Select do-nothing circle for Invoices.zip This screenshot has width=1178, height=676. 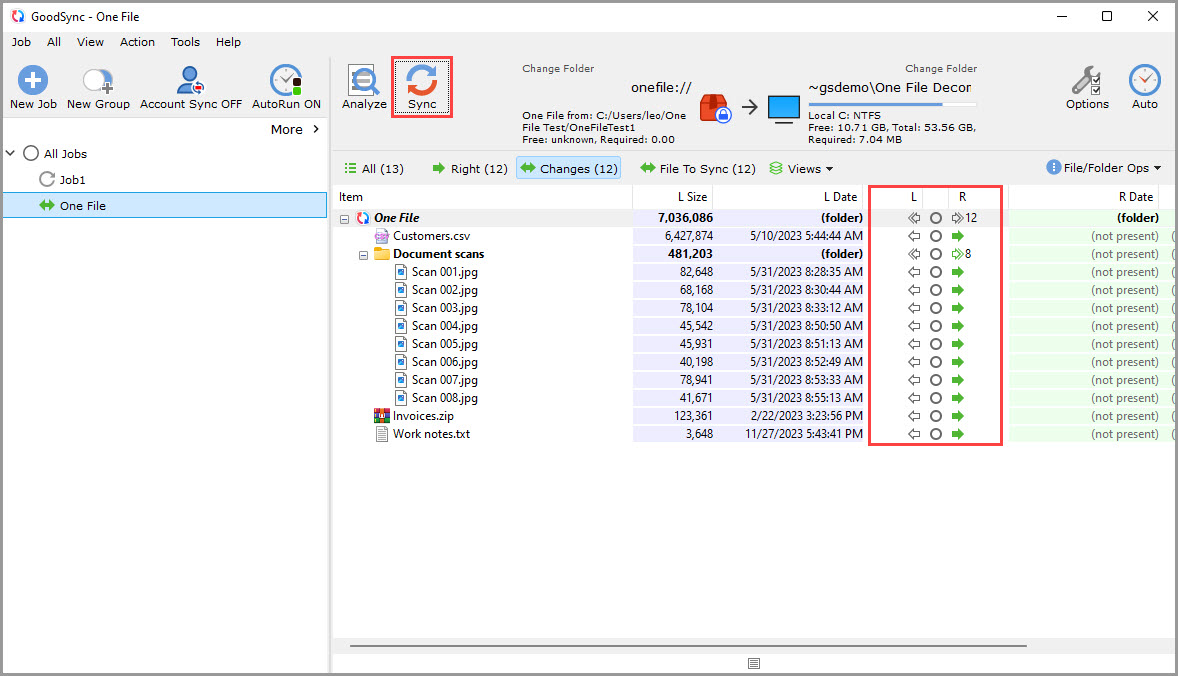point(935,416)
